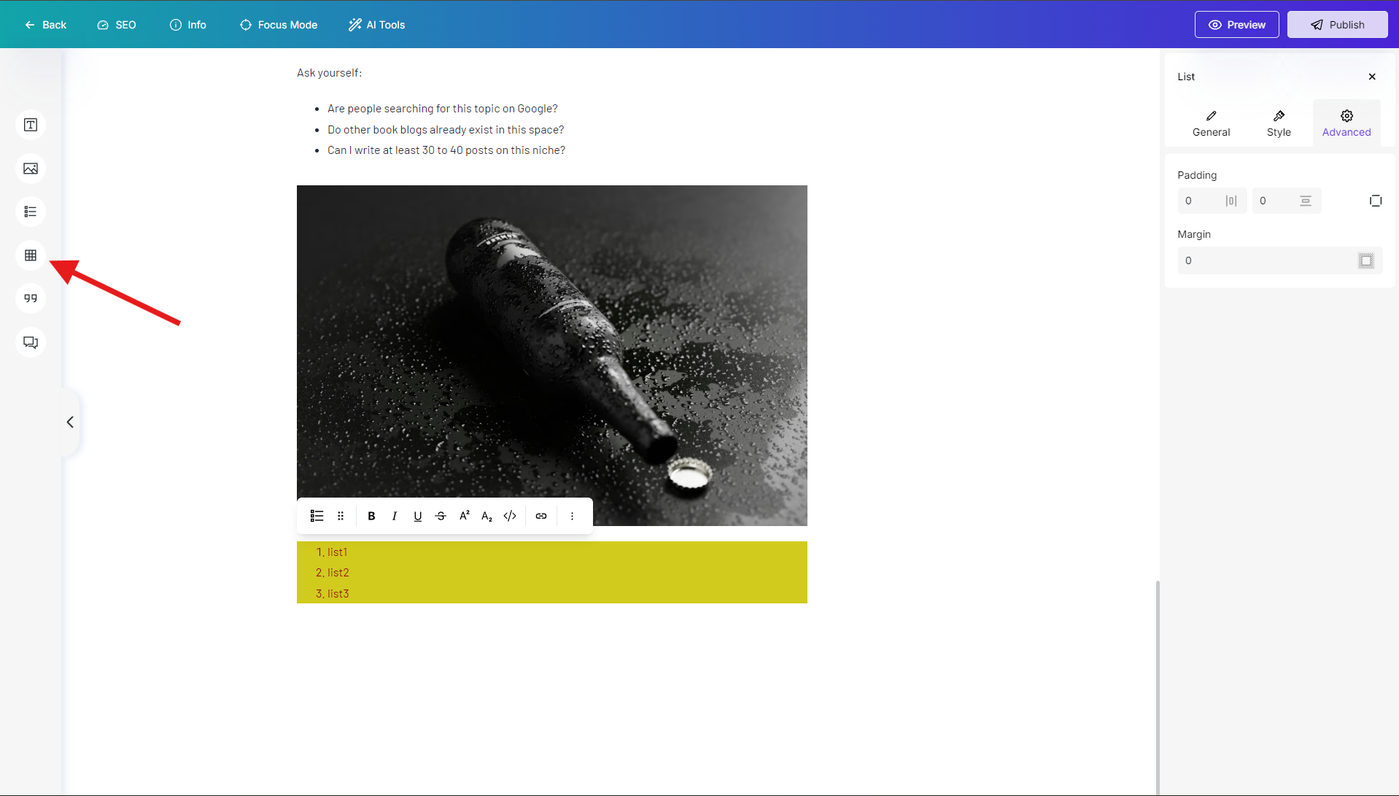The image size is (1399, 796).
Task: Add a list block from sidebar
Action: (x=31, y=212)
